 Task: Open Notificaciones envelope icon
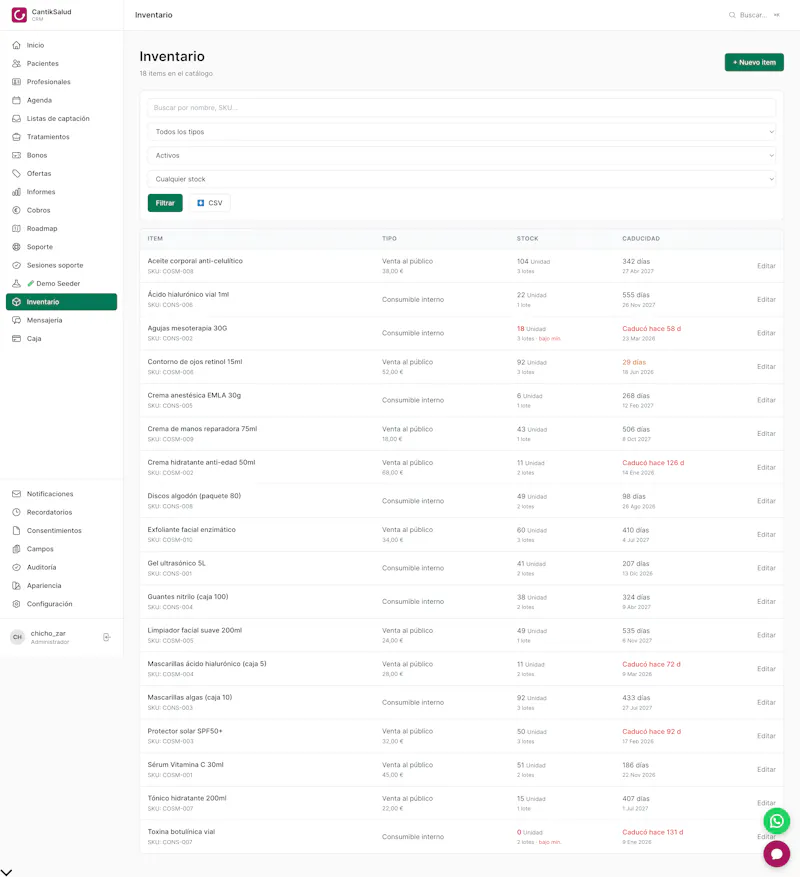[16, 494]
